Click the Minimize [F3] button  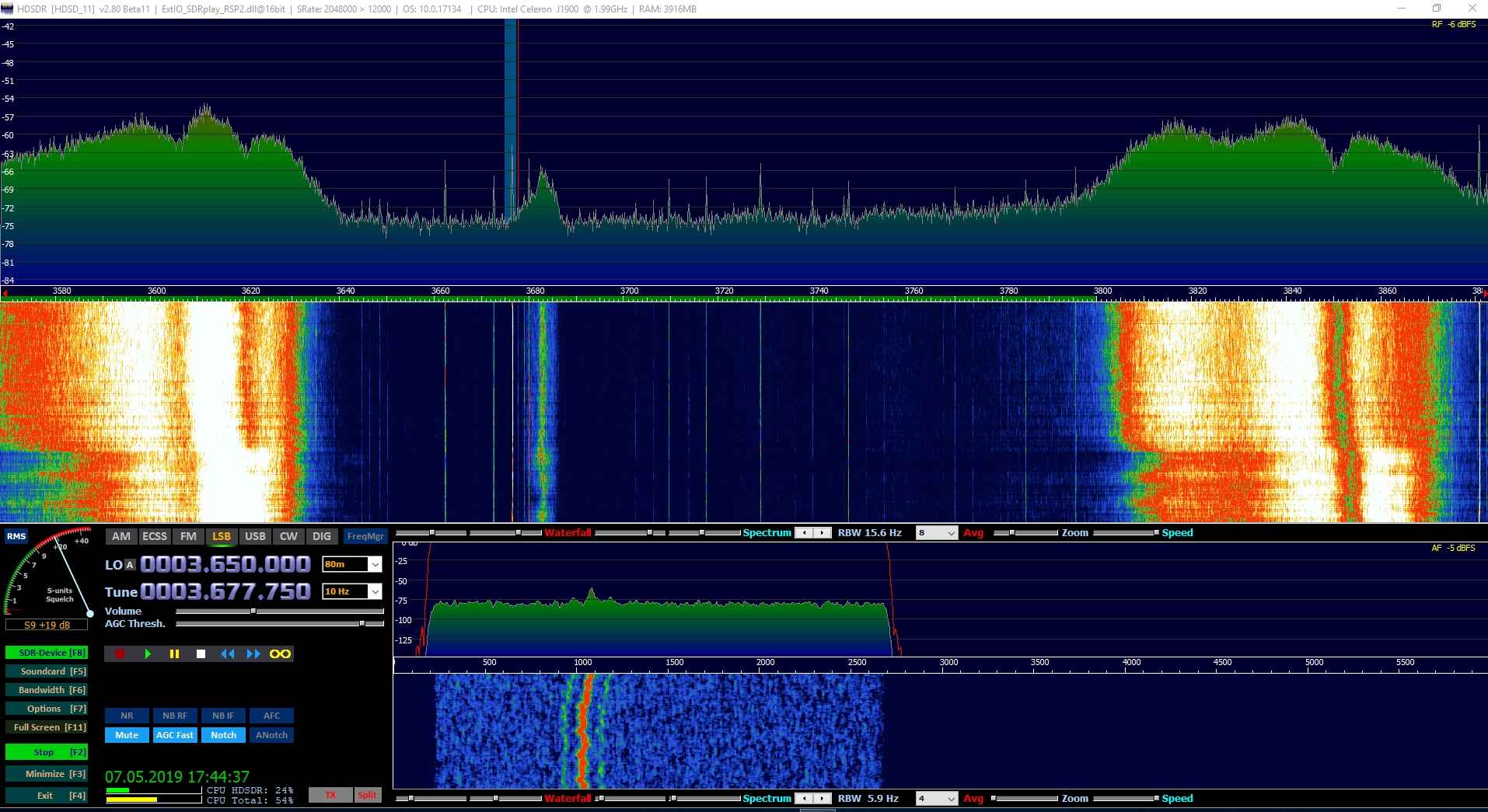pyautogui.click(x=46, y=774)
